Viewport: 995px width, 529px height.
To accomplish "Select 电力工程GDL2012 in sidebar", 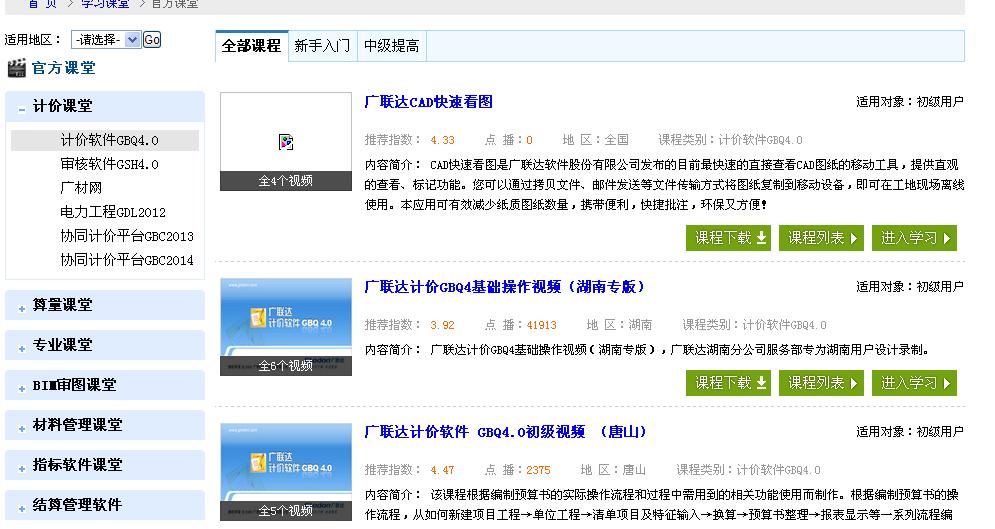I will click(113, 212).
